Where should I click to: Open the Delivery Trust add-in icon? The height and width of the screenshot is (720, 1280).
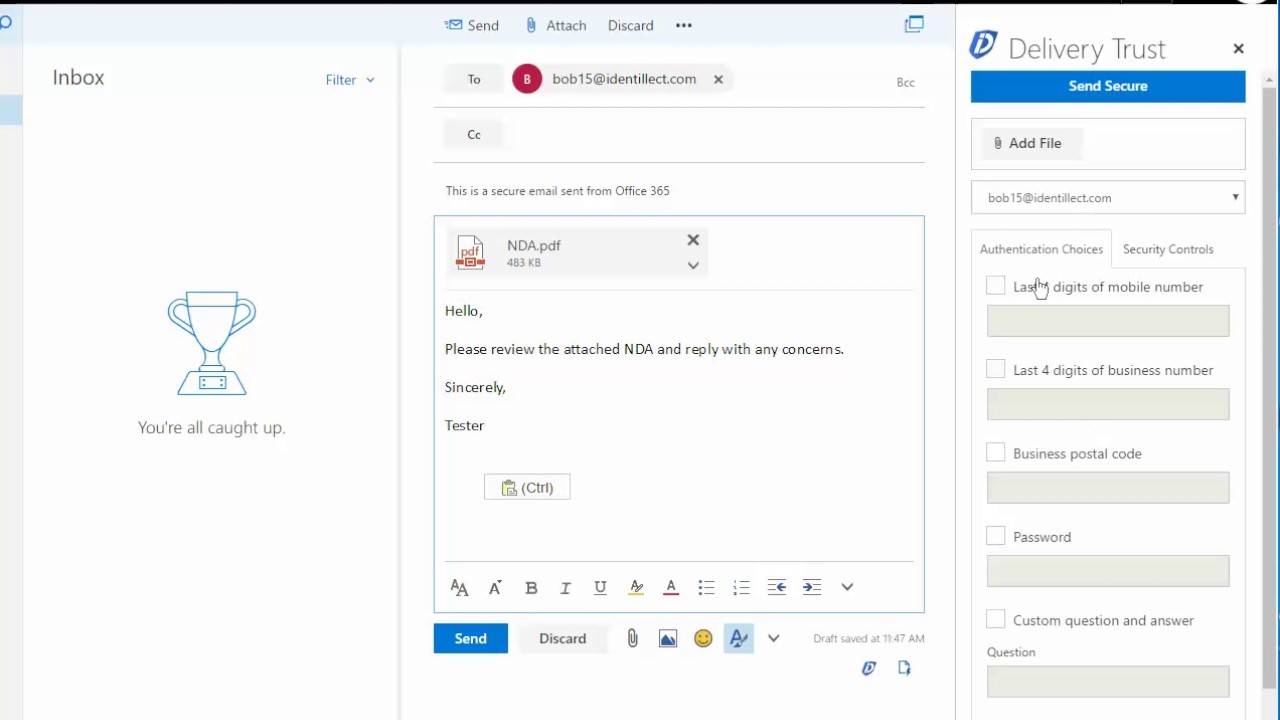click(869, 668)
